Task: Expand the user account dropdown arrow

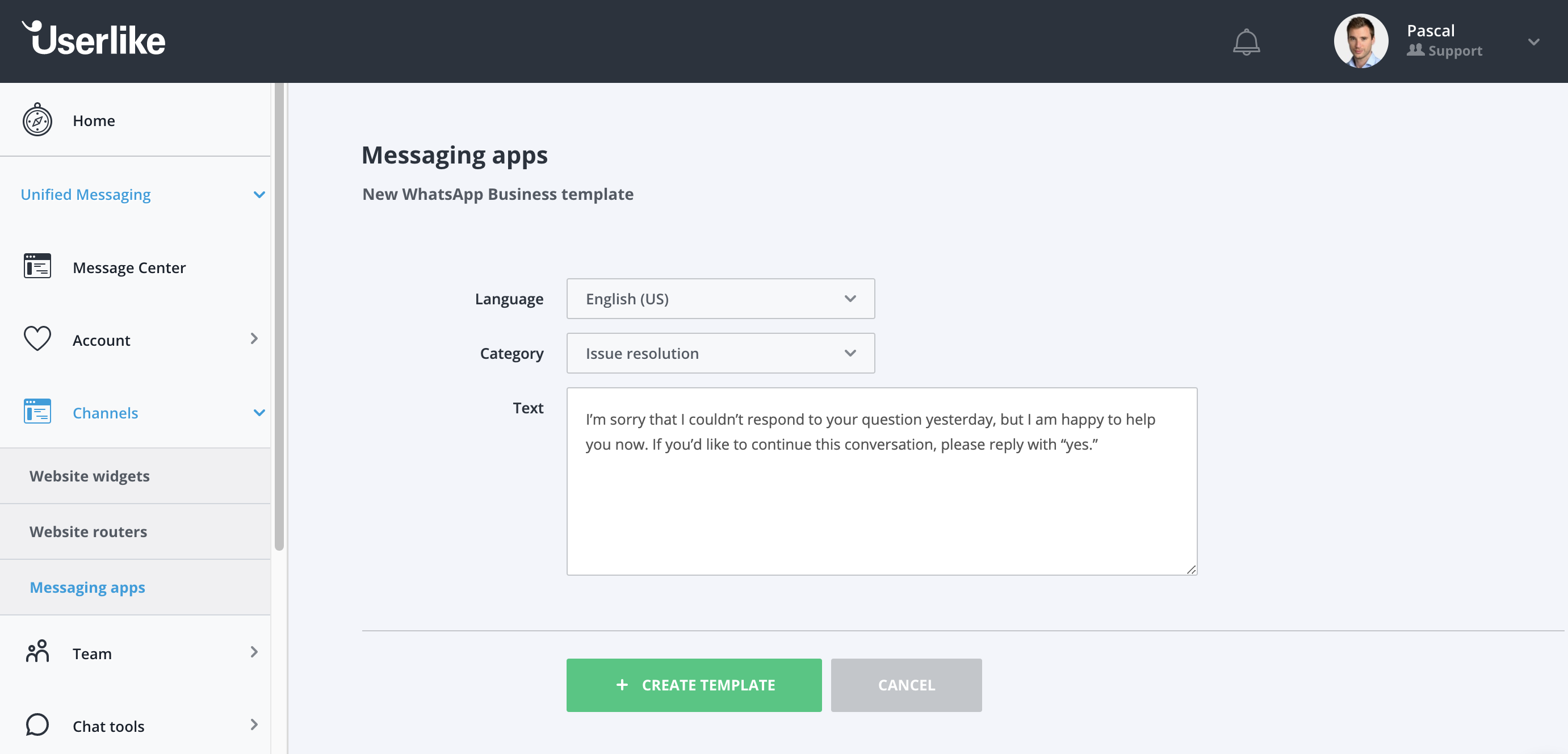Action: pyautogui.click(x=1533, y=42)
